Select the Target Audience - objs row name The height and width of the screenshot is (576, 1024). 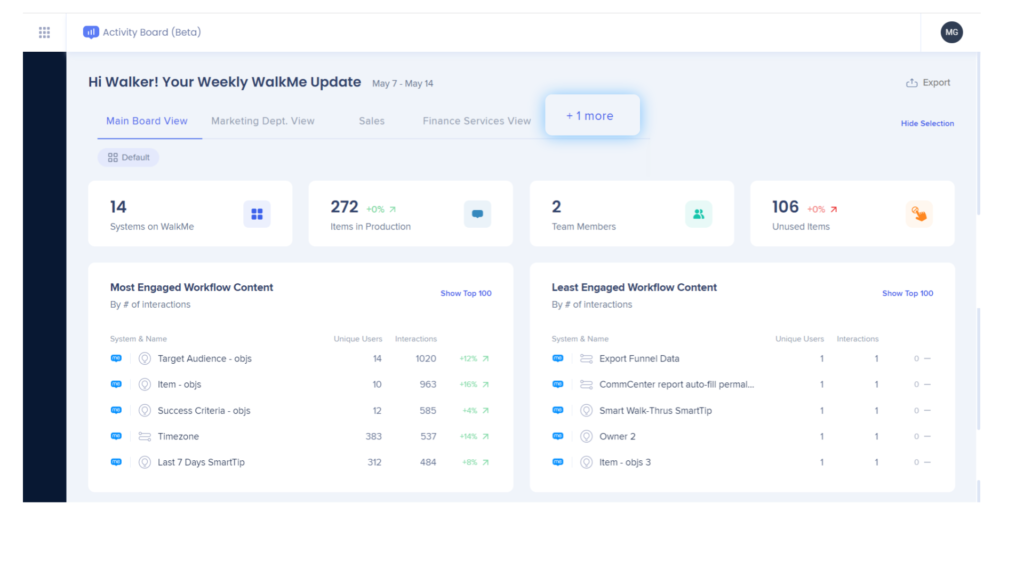click(204, 359)
